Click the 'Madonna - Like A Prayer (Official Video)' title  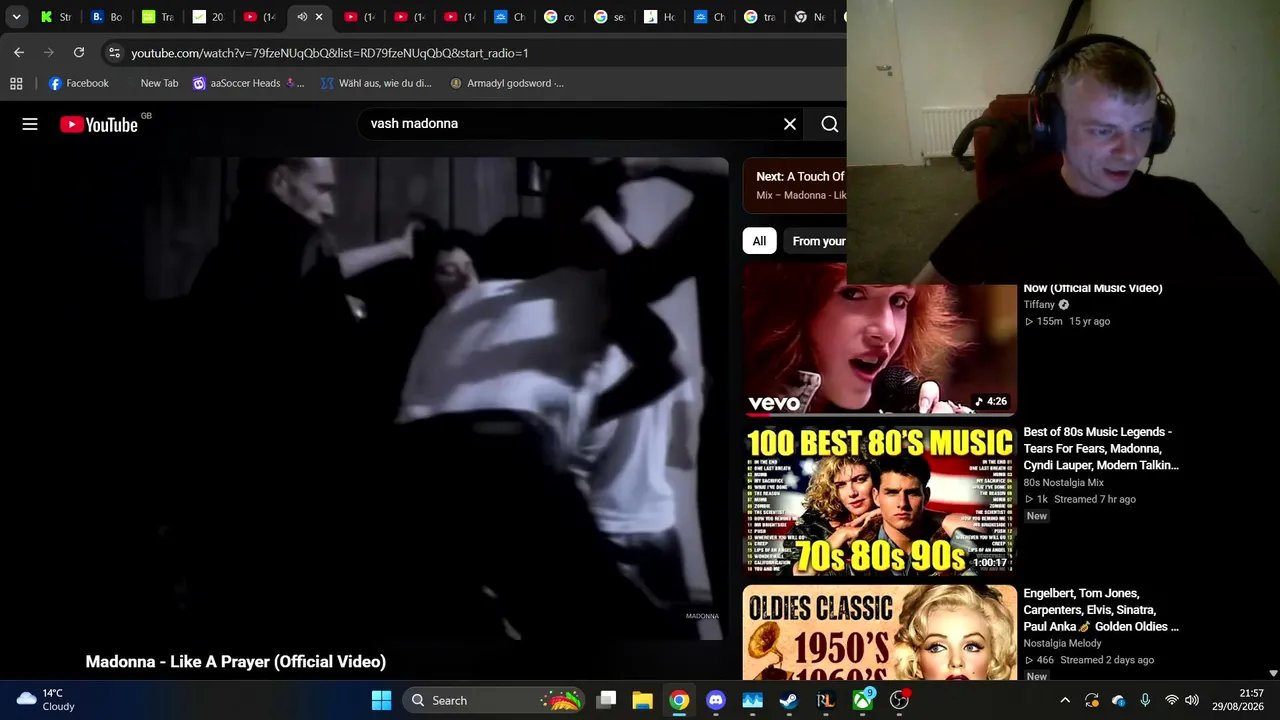pyautogui.click(x=236, y=661)
